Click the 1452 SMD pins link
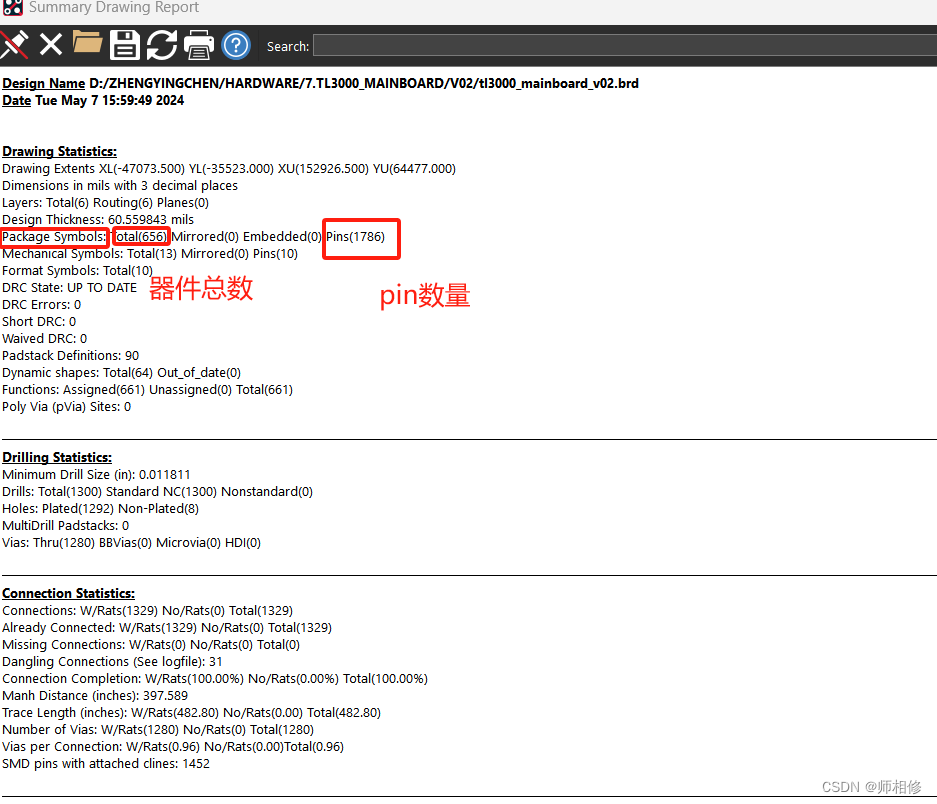937x804 pixels. pos(196,763)
